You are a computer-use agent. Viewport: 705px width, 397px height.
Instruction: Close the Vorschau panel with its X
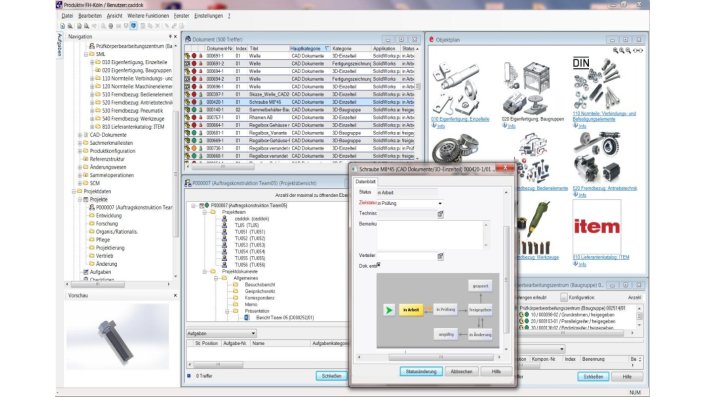tap(175, 295)
